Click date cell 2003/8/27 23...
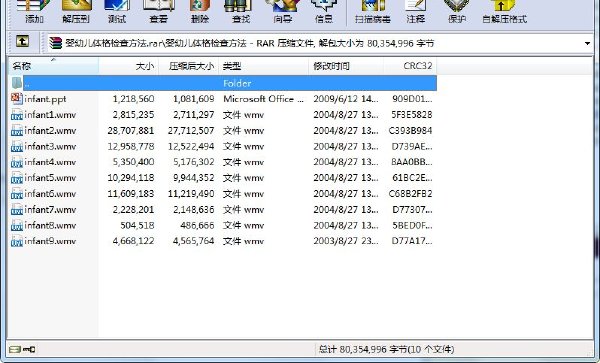 coord(346,241)
